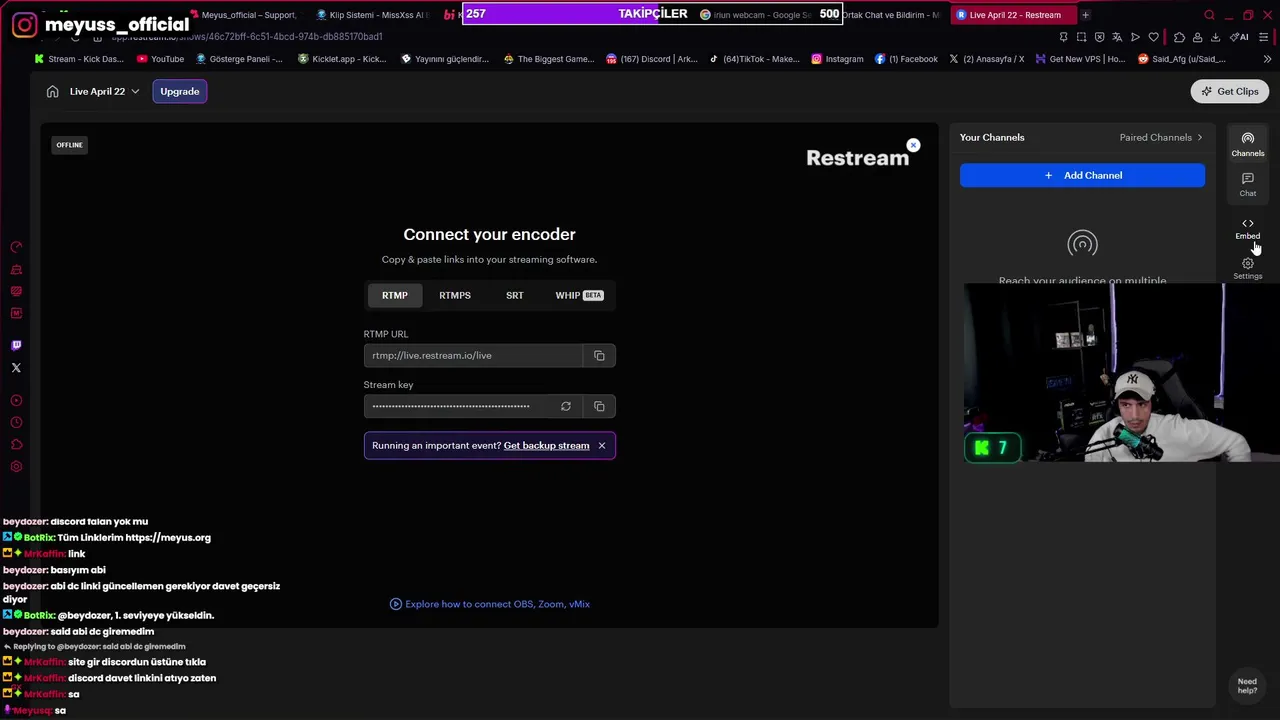
Task: Click the browser address bar
Action: [580, 37]
